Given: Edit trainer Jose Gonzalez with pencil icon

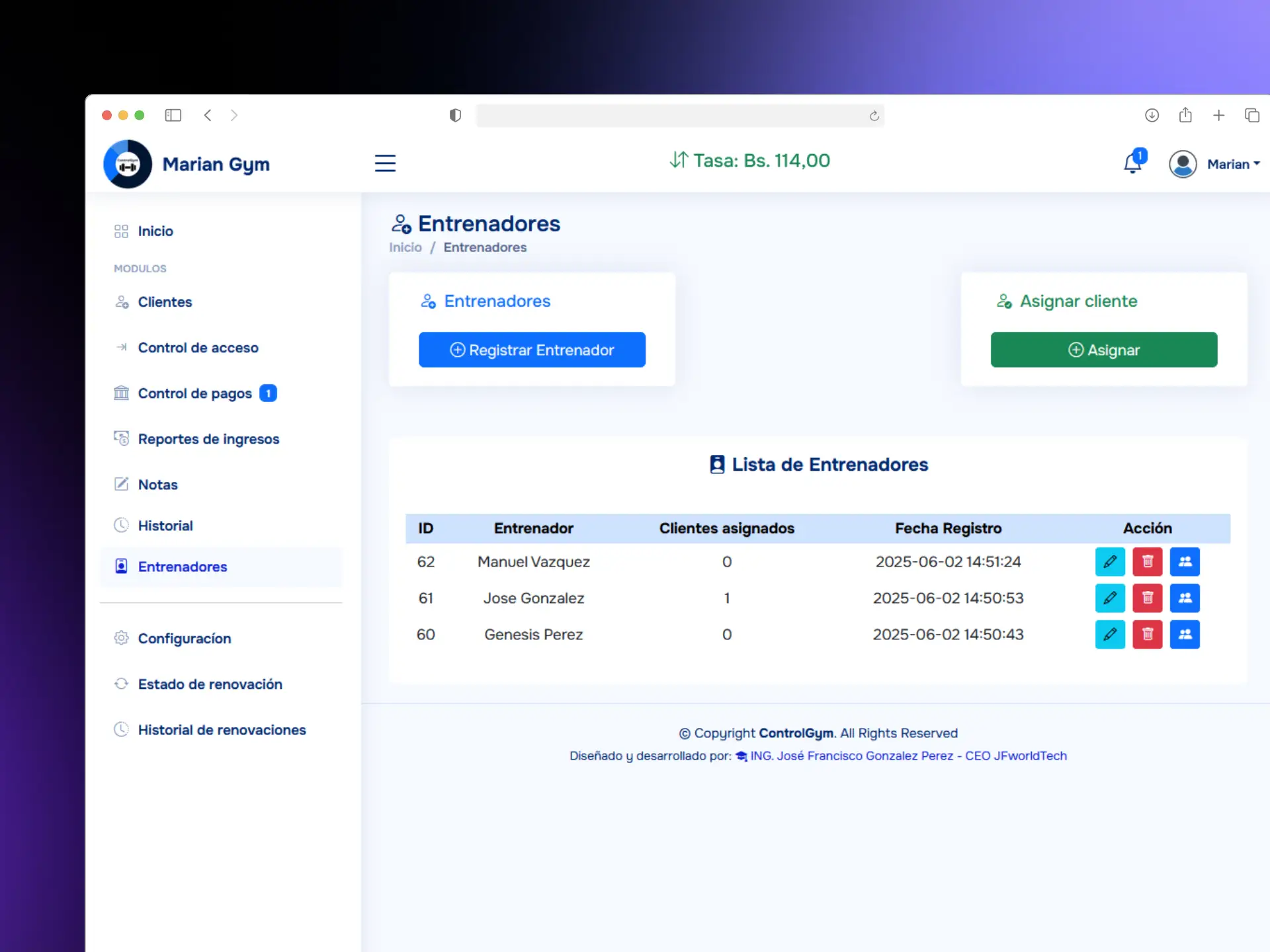Looking at the screenshot, I should coord(1110,598).
